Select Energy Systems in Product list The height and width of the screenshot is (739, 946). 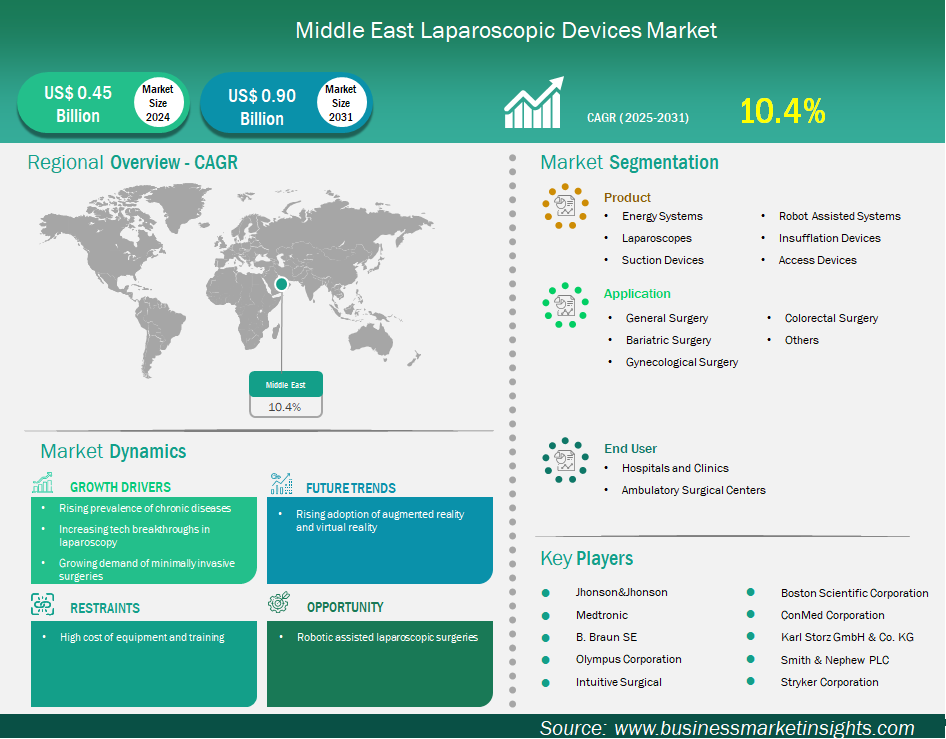pos(662,216)
